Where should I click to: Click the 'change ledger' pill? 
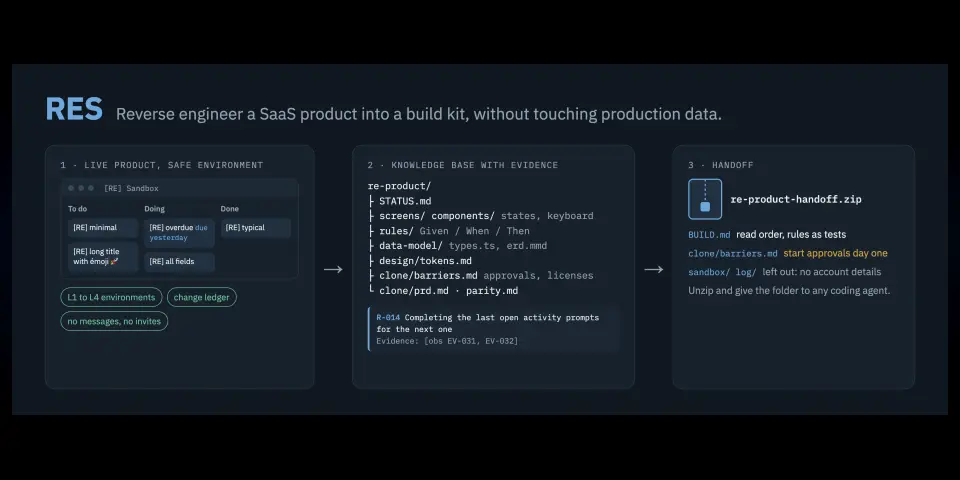(x=201, y=298)
